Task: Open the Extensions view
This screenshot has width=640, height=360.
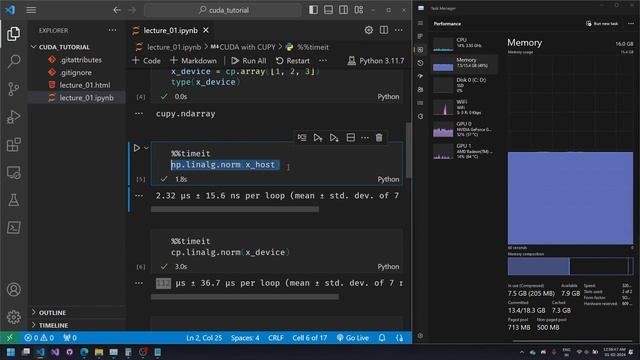Action: (x=13, y=144)
